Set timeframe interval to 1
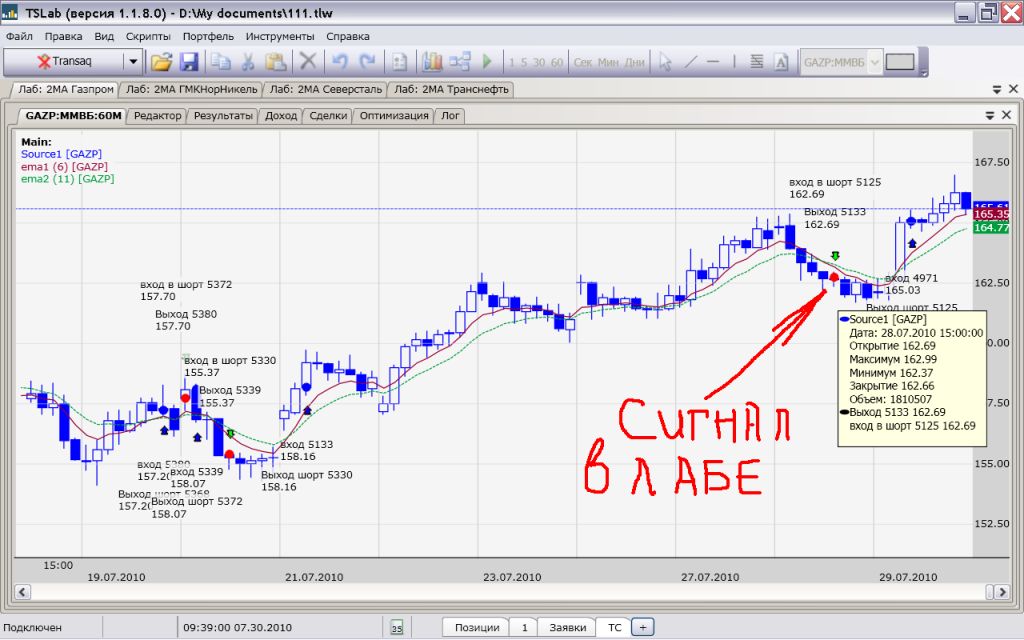 coord(512,63)
